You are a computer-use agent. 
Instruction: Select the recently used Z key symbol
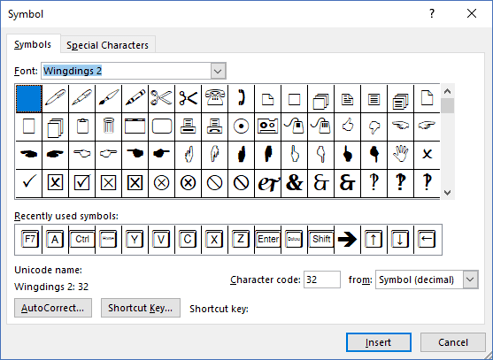point(241,239)
